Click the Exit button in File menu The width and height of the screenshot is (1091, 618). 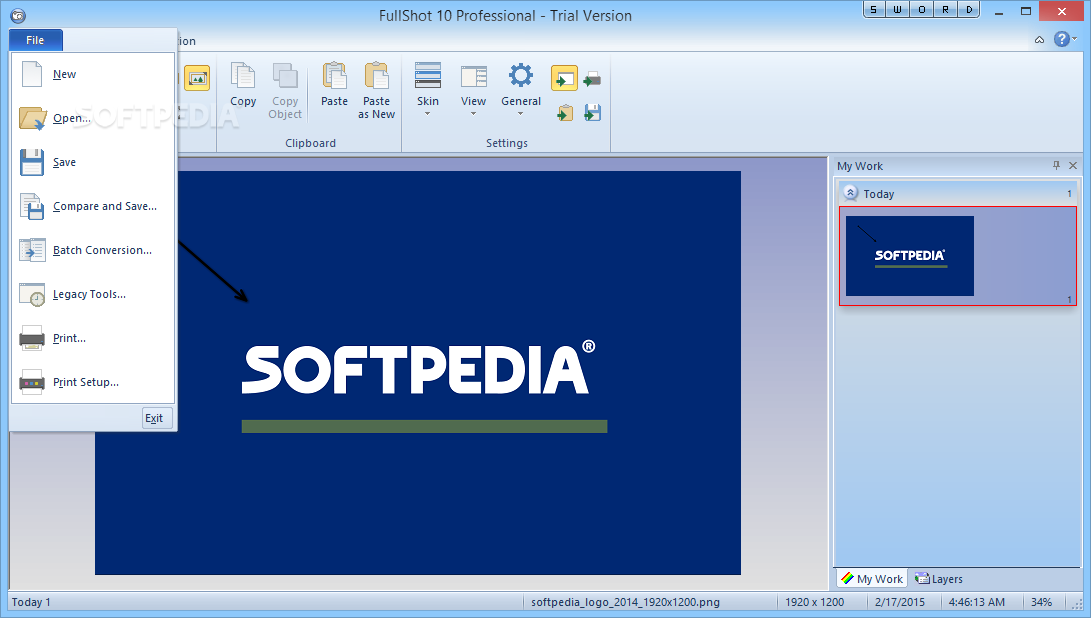pyautogui.click(x=157, y=418)
